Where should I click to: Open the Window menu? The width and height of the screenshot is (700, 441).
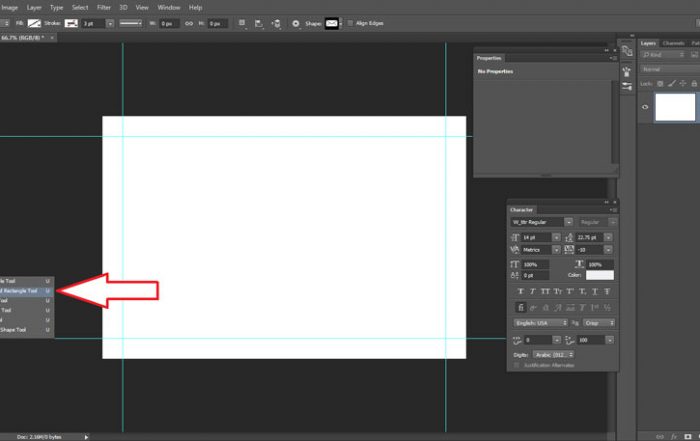pos(169,8)
